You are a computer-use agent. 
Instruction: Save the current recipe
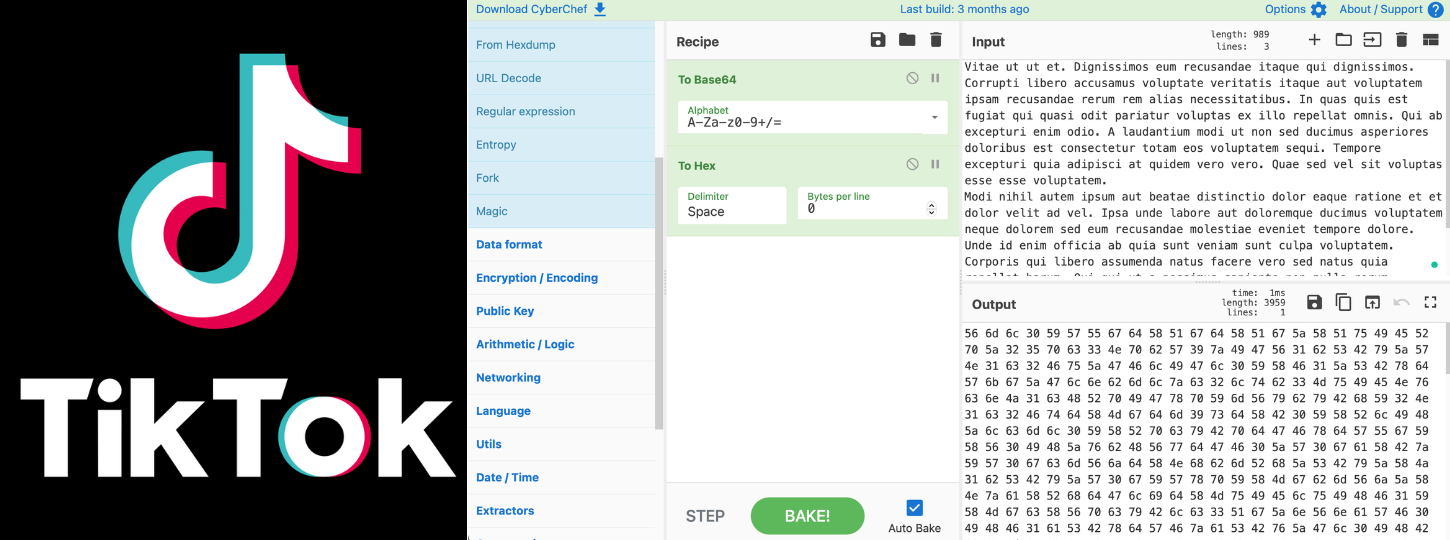878,40
